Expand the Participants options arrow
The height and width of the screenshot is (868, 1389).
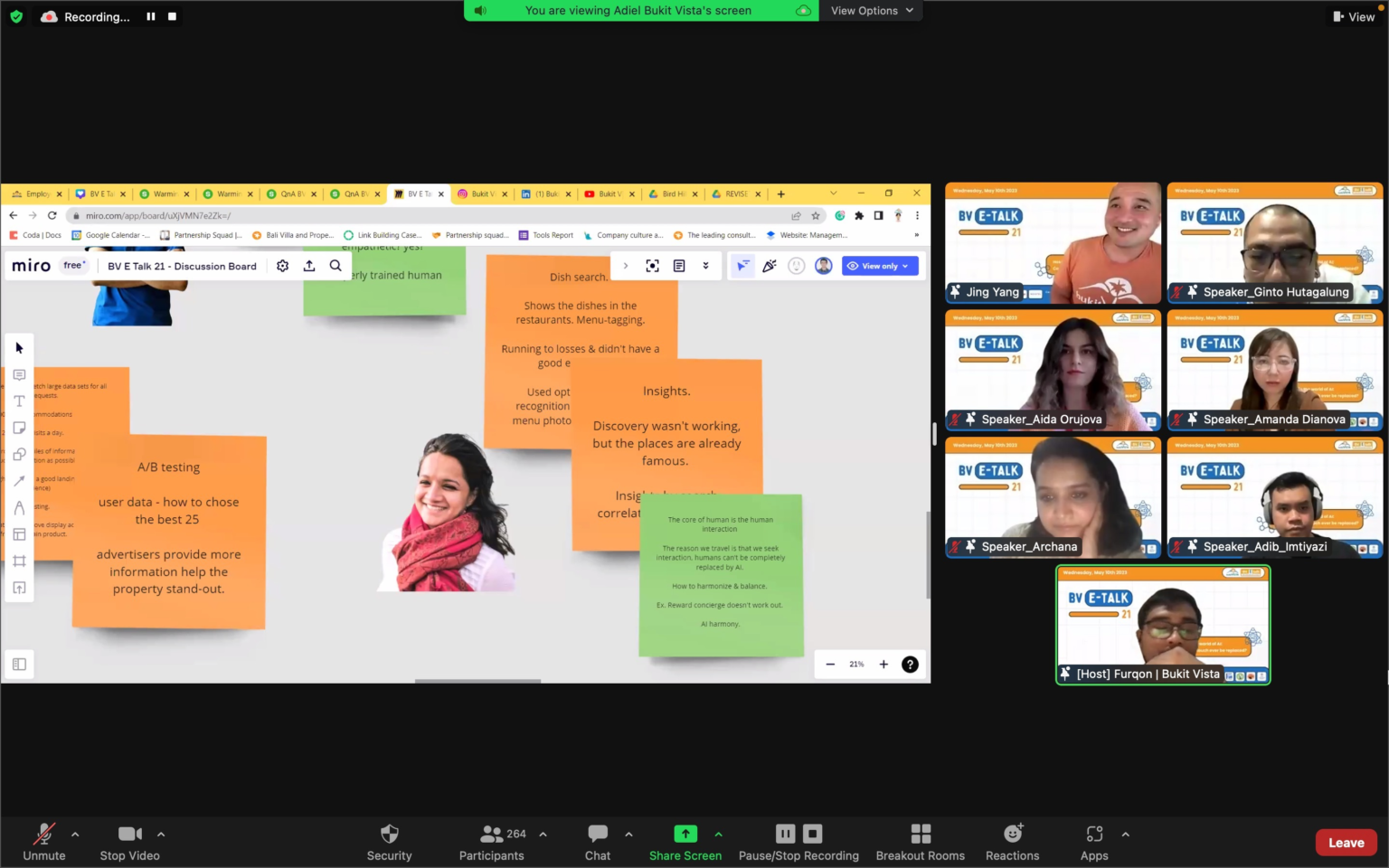[543, 834]
